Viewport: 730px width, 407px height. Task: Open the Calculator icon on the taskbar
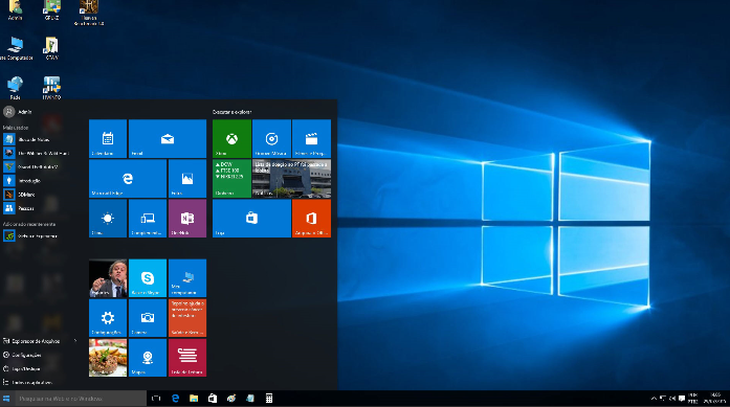tap(269, 399)
